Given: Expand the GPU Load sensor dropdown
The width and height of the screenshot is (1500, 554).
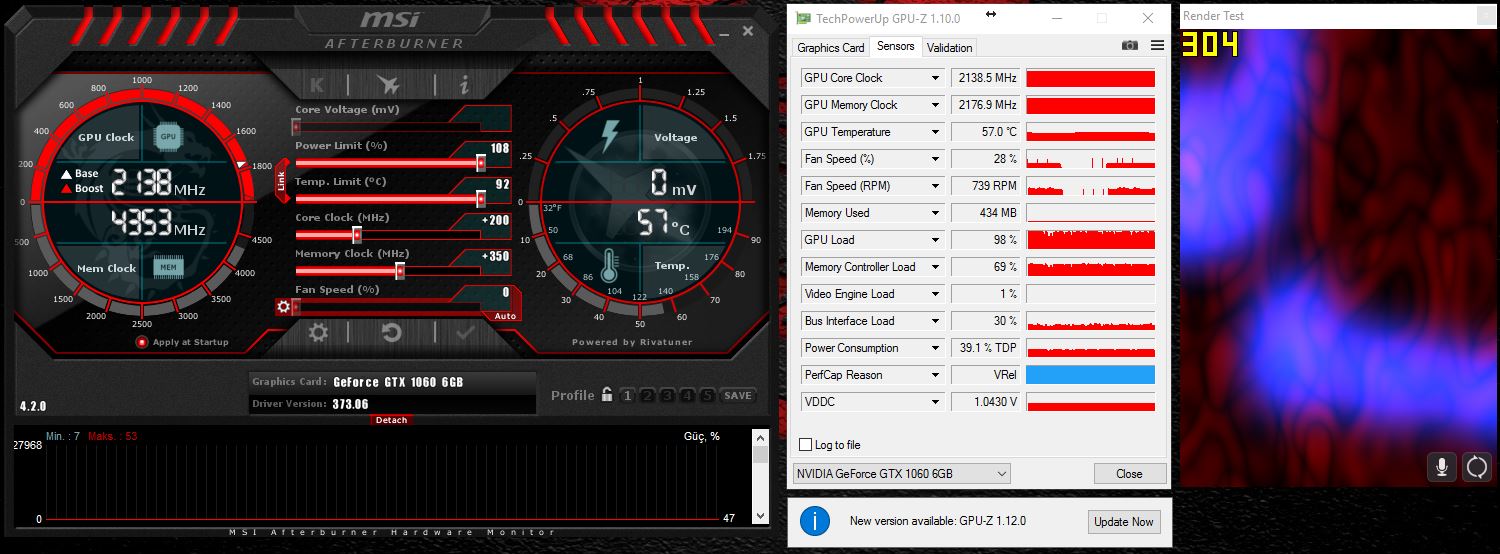Looking at the screenshot, I should (x=936, y=240).
